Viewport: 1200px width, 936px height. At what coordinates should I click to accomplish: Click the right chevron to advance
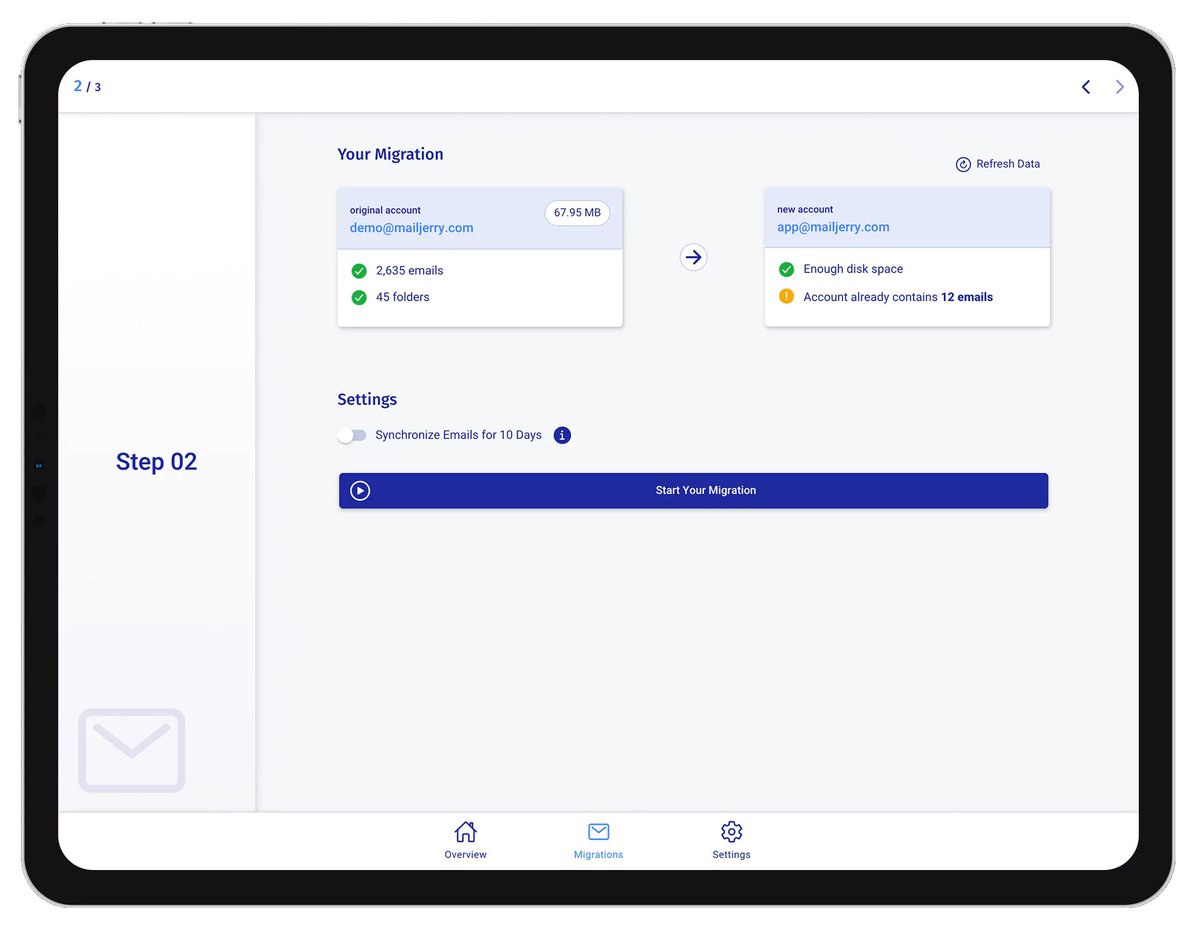[x=1120, y=87]
